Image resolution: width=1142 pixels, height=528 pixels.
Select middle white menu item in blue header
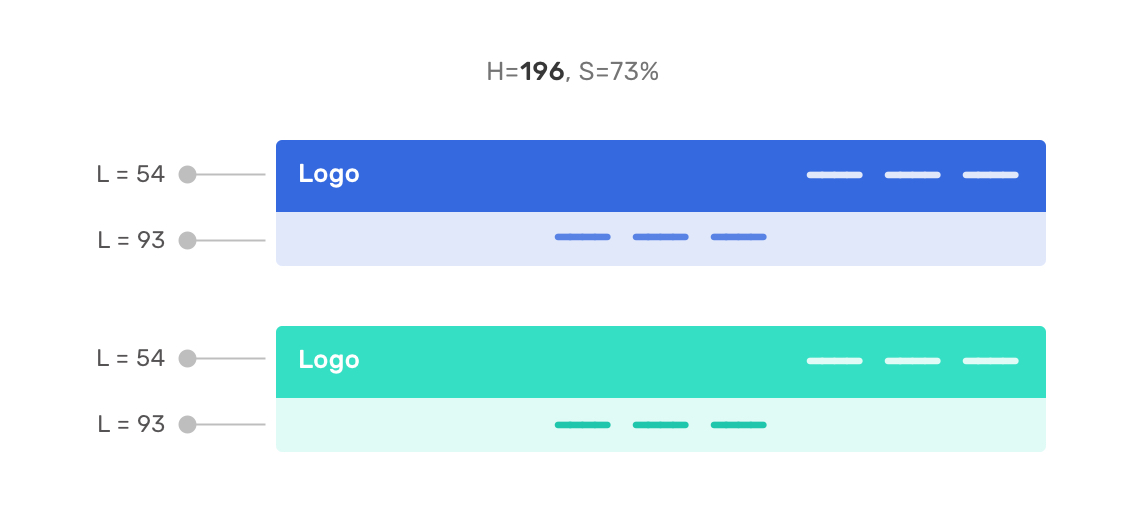click(912, 175)
